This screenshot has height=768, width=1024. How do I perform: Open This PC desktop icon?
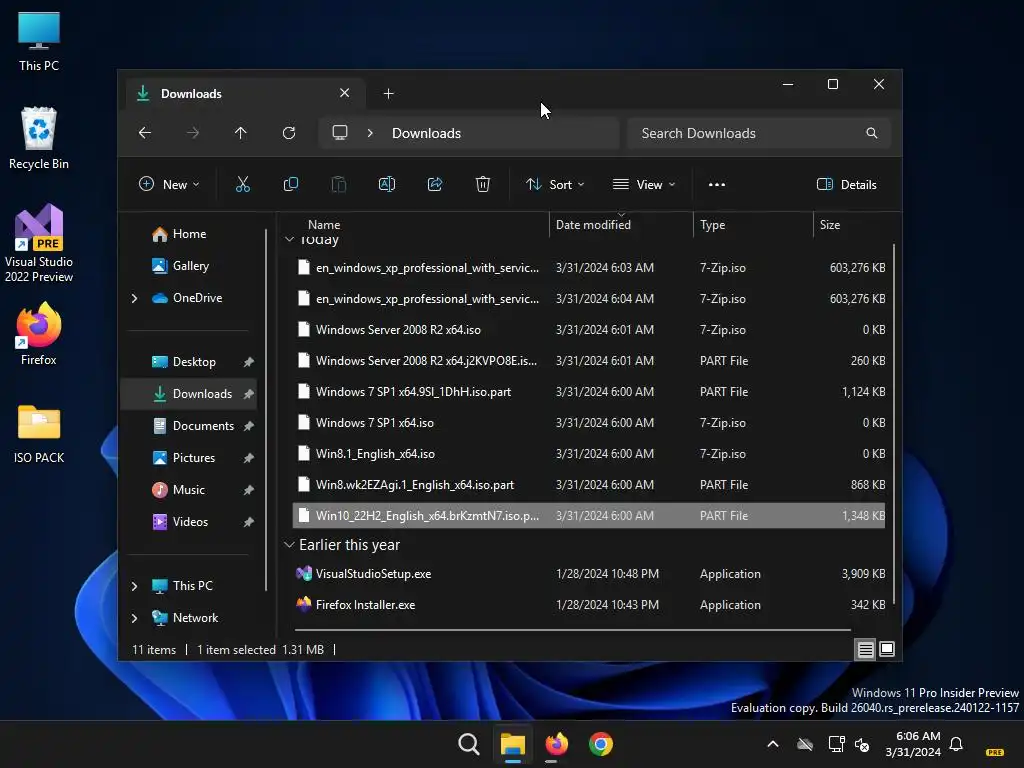39,40
